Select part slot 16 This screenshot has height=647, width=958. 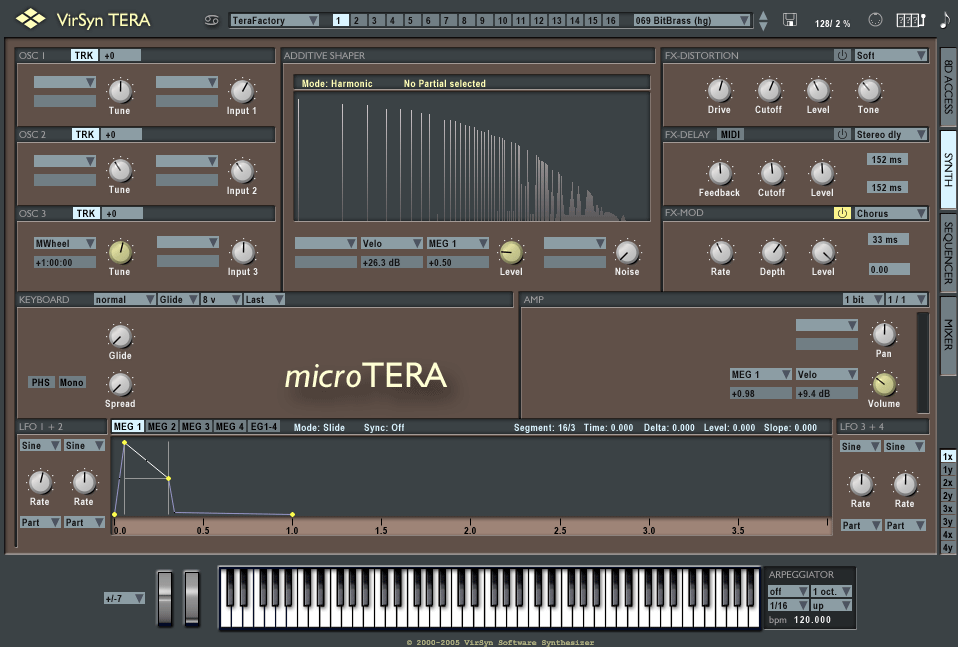point(610,20)
